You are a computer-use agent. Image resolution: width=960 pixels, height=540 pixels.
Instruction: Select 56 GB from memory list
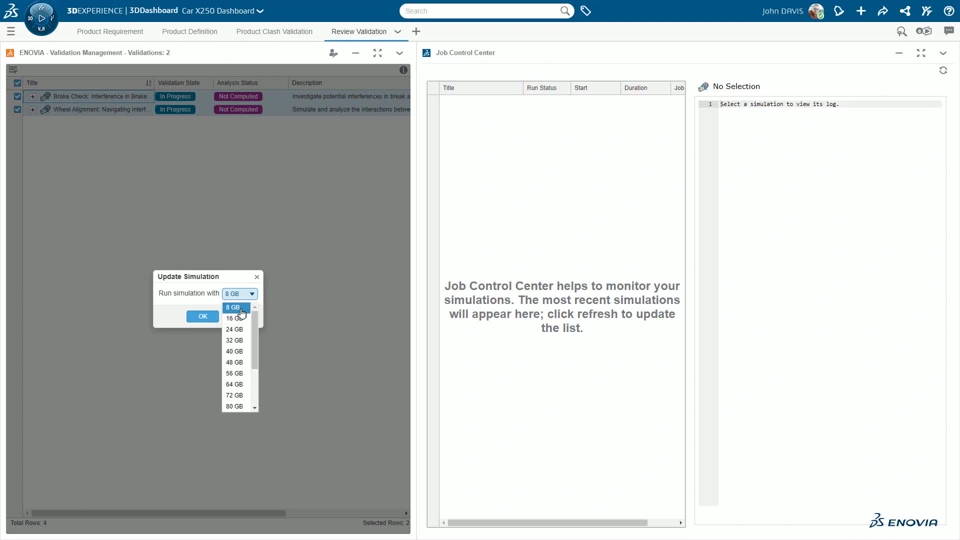[x=236, y=373]
